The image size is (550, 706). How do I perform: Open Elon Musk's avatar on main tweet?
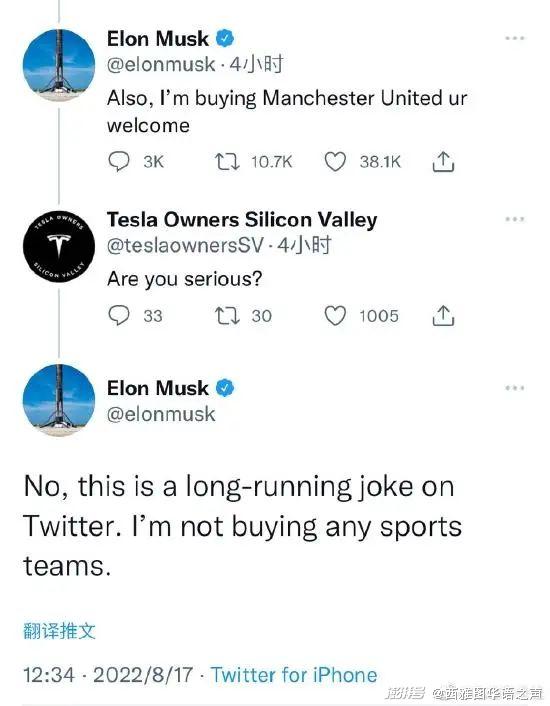59,400
